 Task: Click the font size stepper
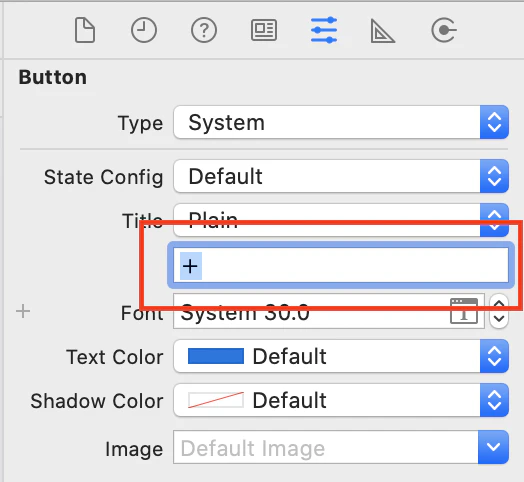pos(499,311)
